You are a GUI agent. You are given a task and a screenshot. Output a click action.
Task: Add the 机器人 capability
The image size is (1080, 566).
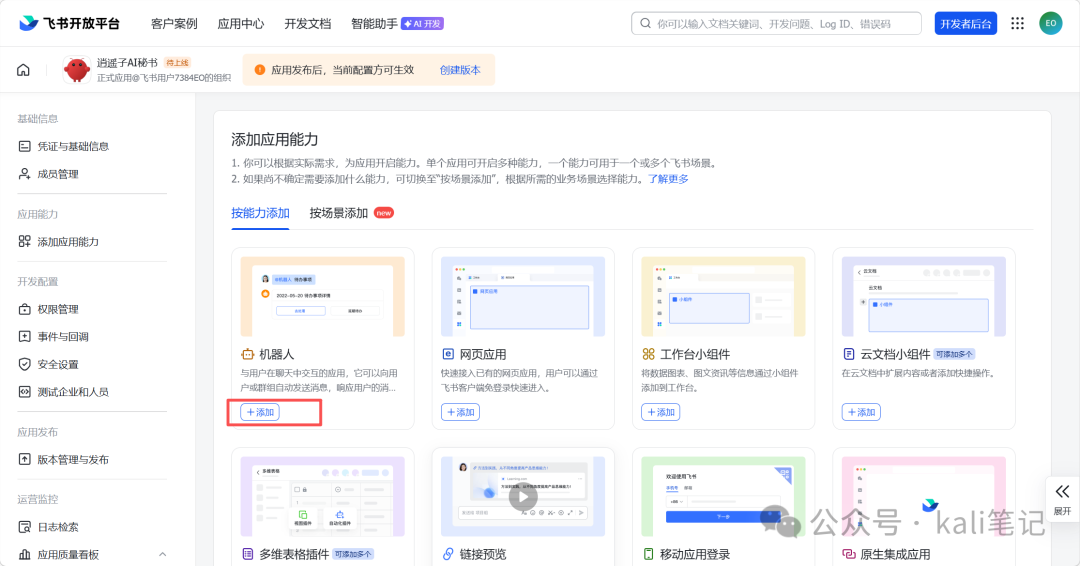tap(260, 412)
